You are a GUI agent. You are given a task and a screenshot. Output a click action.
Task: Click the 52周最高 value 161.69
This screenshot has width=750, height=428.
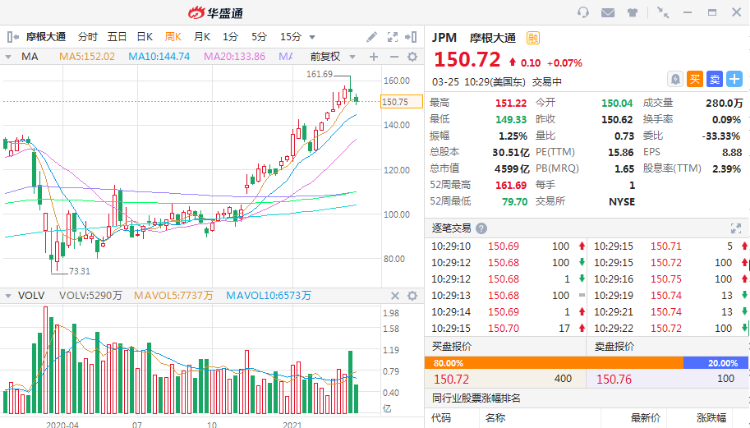point(511,185)
